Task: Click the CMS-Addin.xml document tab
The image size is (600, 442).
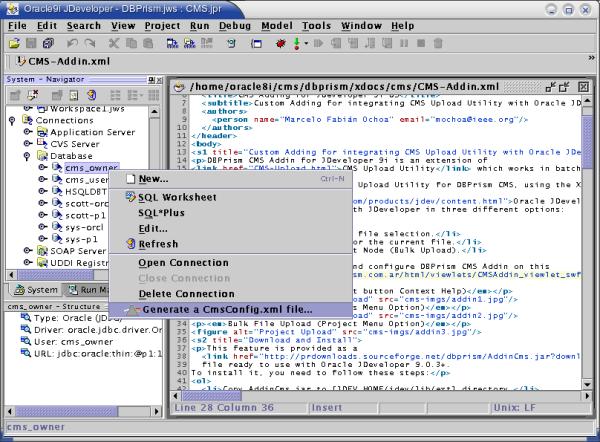Action: pyautogui.click(x=64, y=61)
